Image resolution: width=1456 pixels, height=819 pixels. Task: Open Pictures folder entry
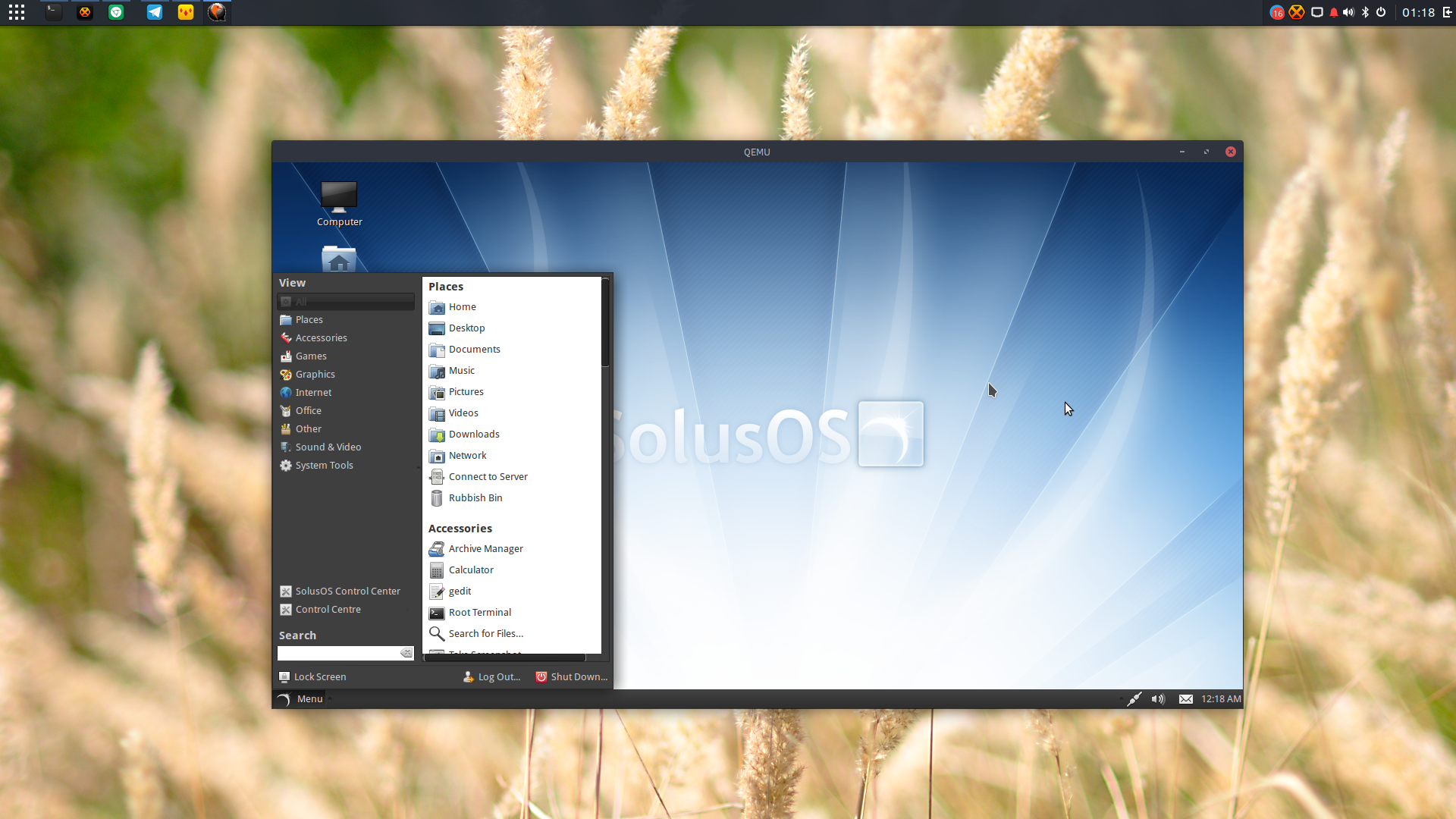click(x=512, y=392)
